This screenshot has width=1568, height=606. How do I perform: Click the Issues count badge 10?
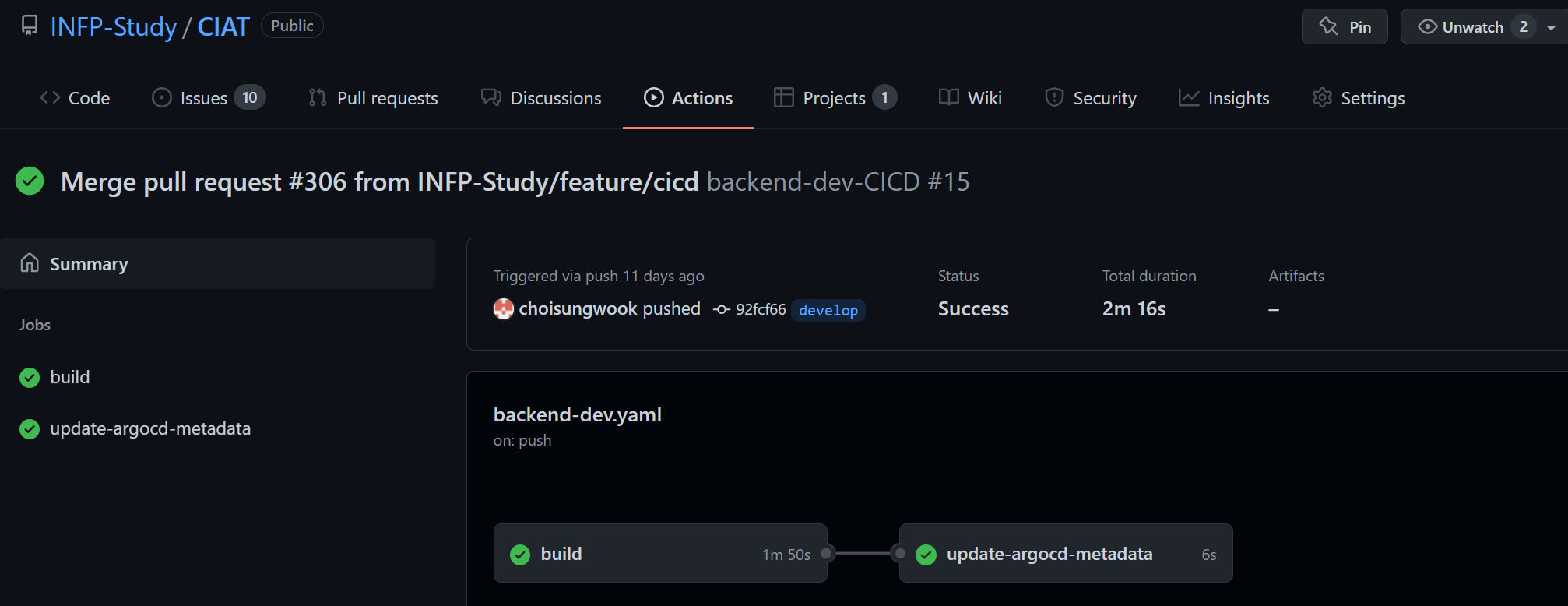click(x=250, y=97)
